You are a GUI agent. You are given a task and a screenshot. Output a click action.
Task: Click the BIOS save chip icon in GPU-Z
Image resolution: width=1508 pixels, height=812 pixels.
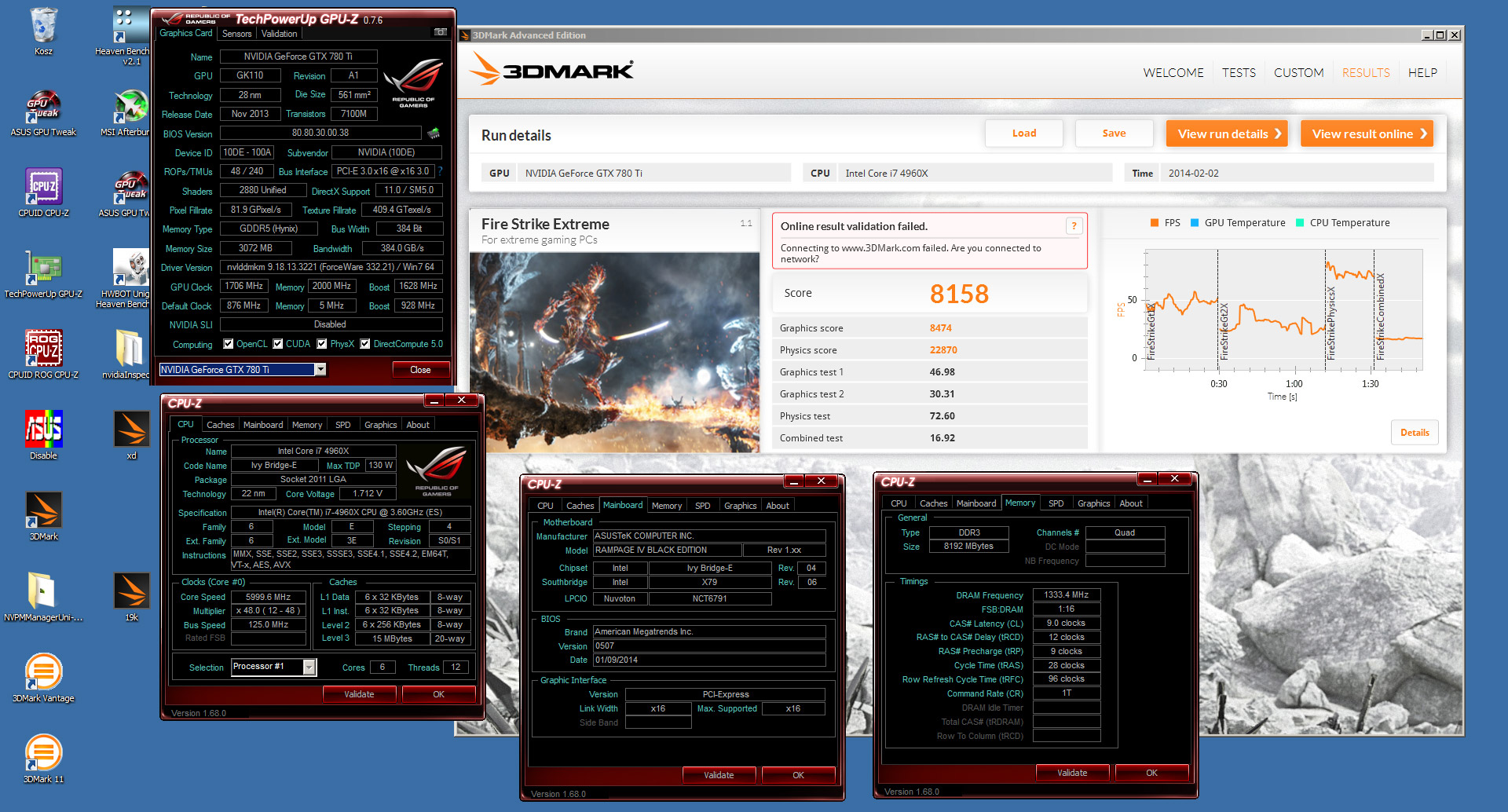[x=434, y=133]
